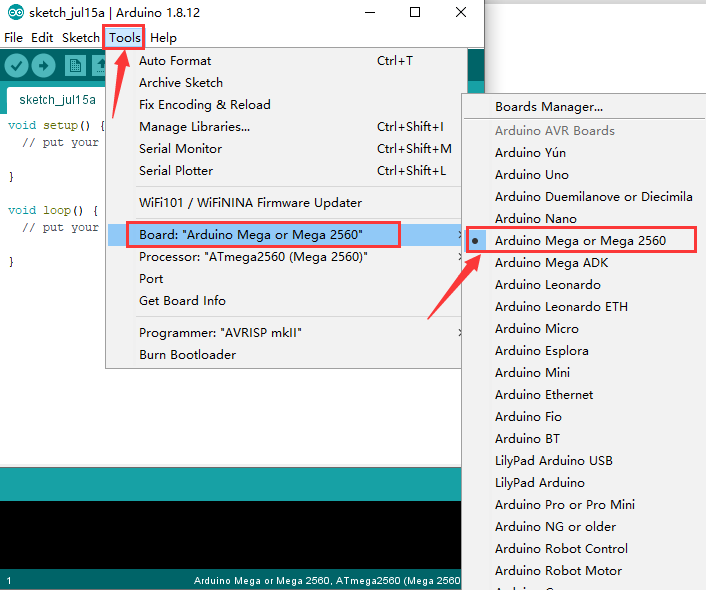
Task: Click the 'void setup()' code line
Action: pyautogui.click(x=56, y=125)
